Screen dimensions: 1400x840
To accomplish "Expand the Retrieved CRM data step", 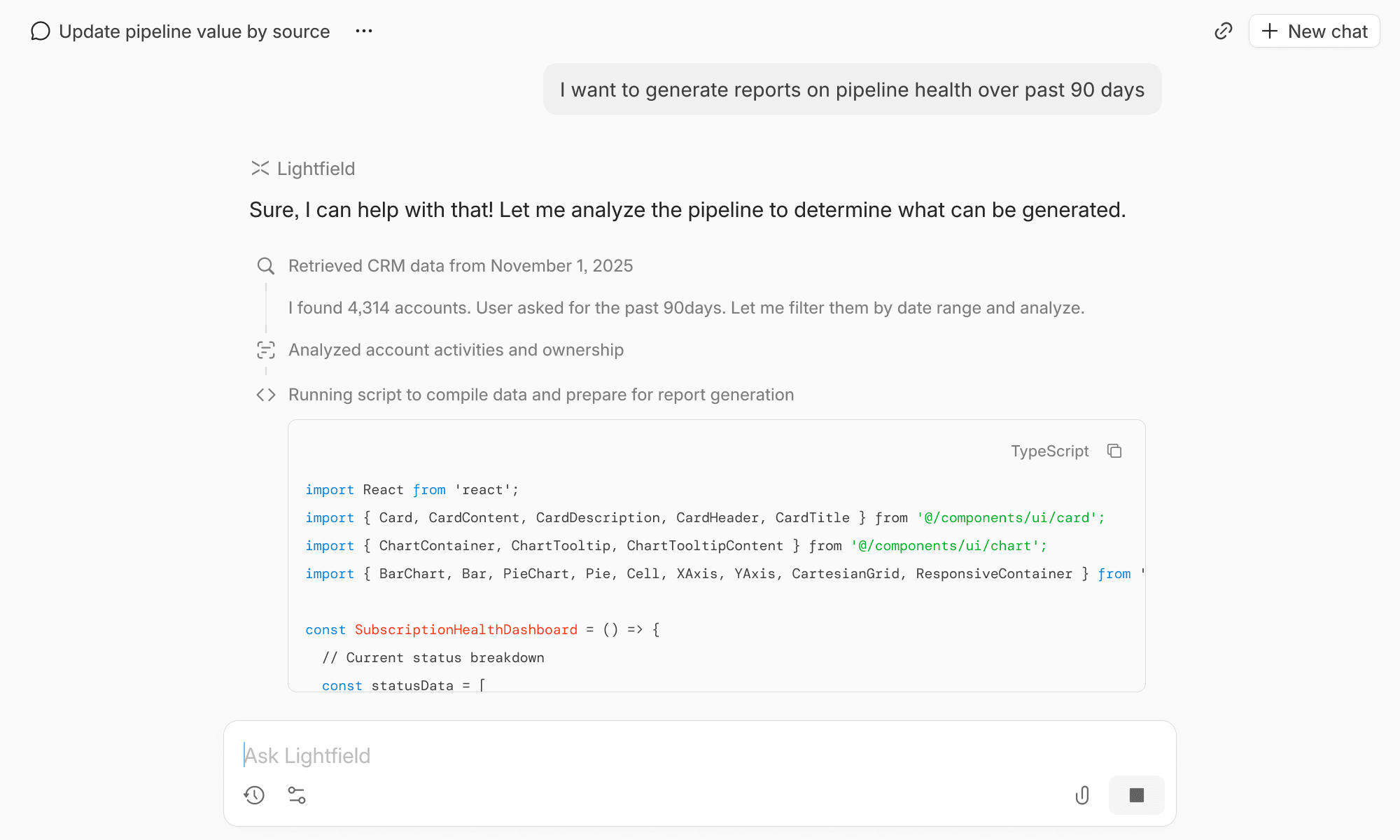I will 460,266.
